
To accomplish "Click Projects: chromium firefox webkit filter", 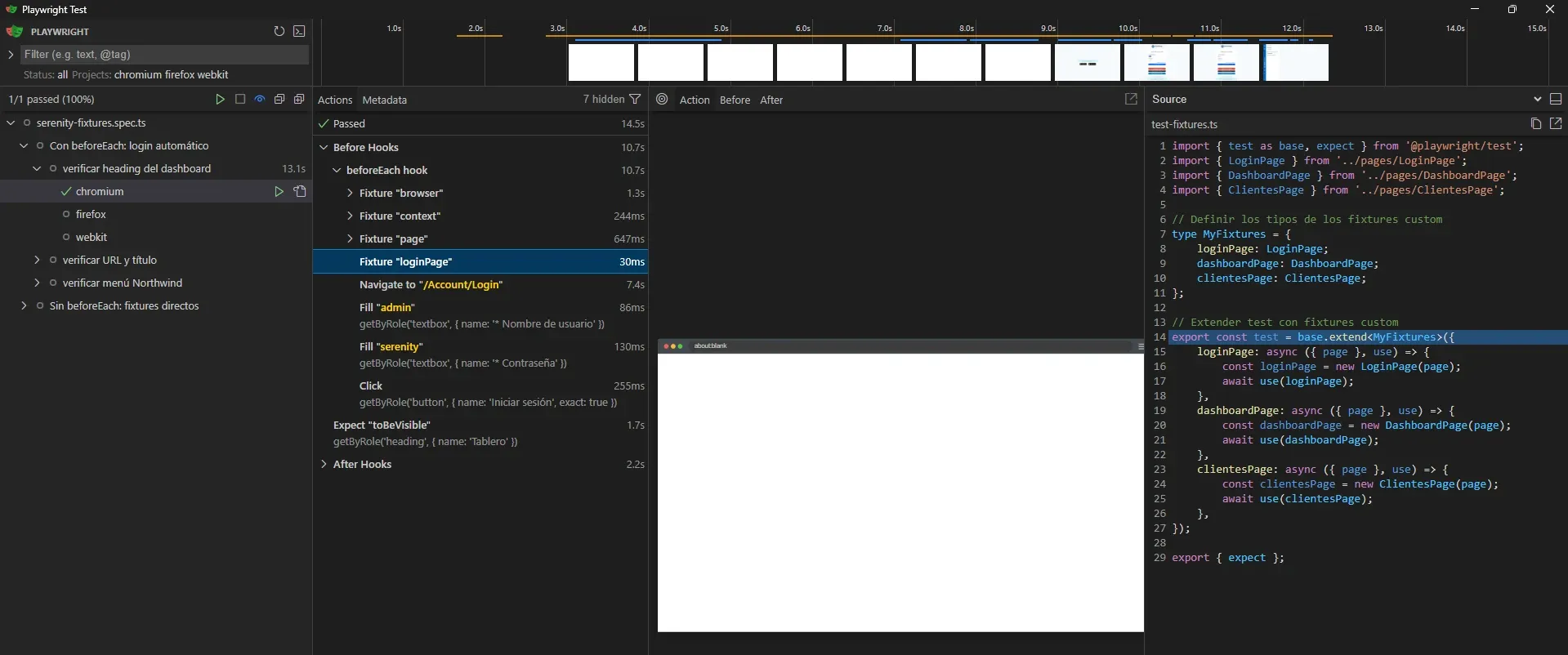I will tap(150, 74).
